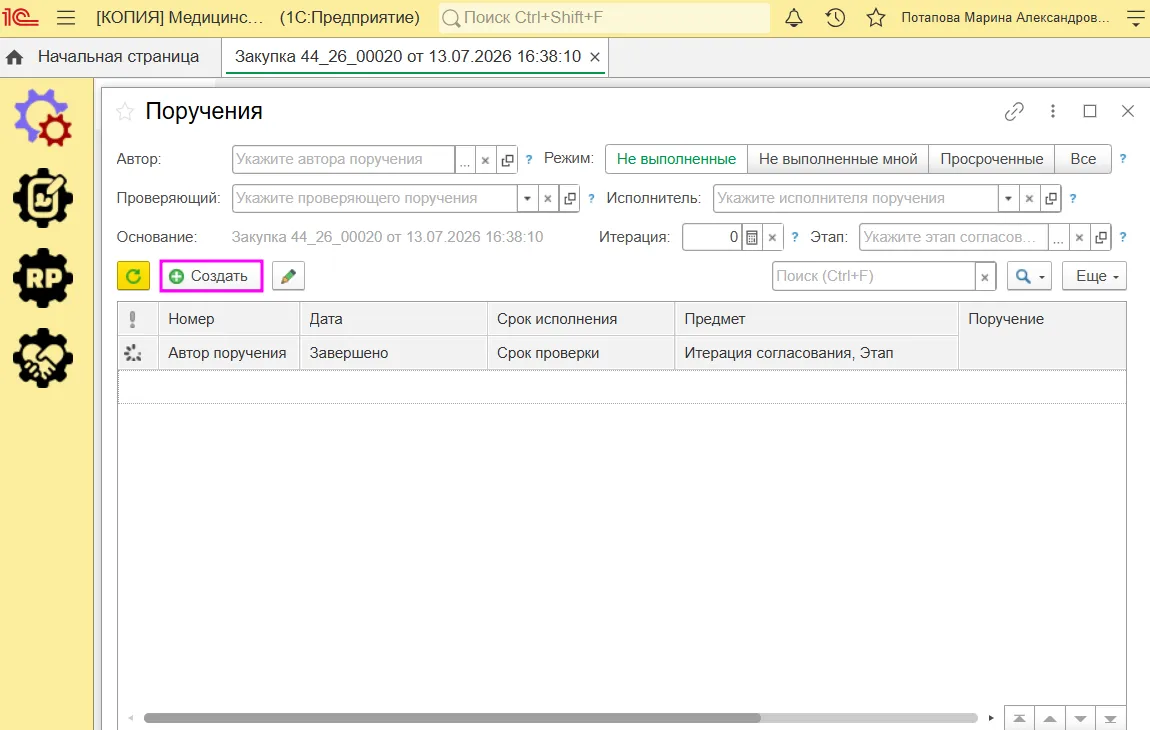1150x730 pixels.
Task: Move up one row arrow button
Action: pyautogui.click(x=1050, y=718)
